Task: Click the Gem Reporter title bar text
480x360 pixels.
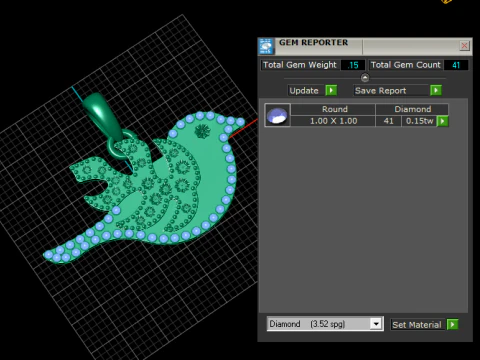Action: coord(313,43)
